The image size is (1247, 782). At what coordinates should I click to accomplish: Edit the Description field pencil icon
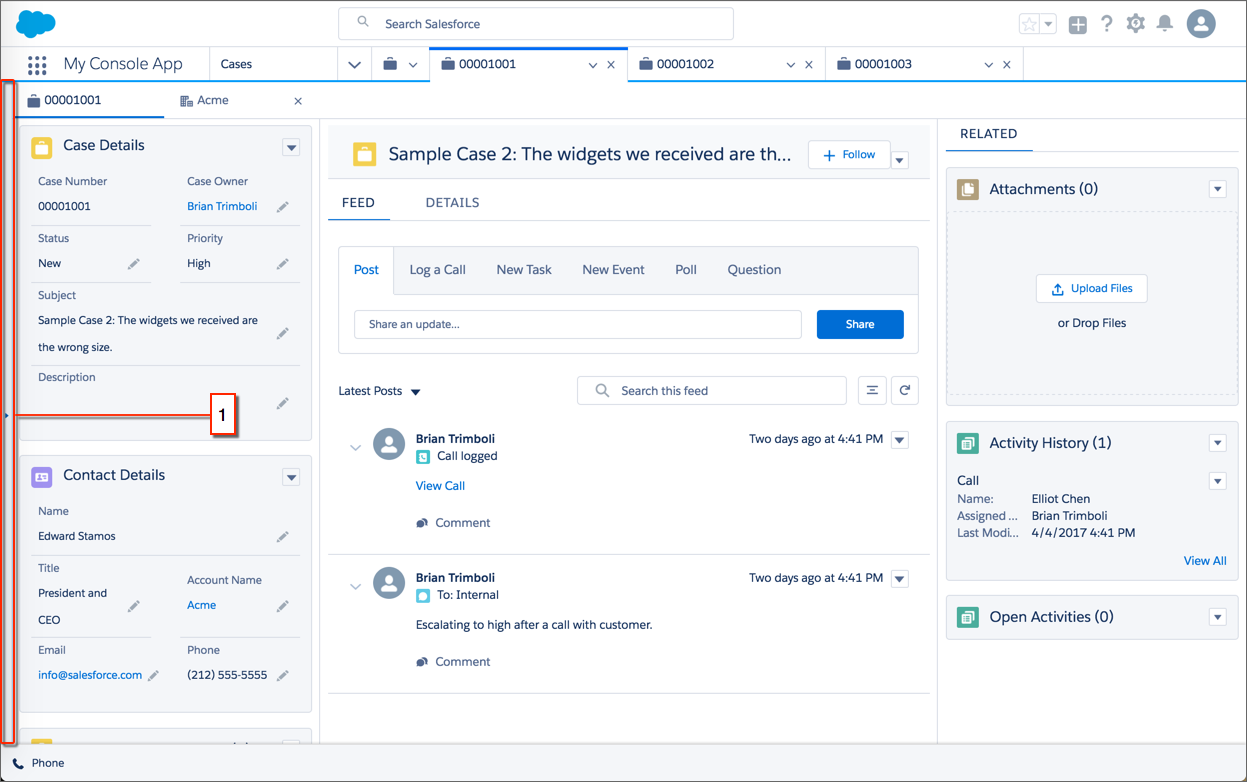[283, 403]
